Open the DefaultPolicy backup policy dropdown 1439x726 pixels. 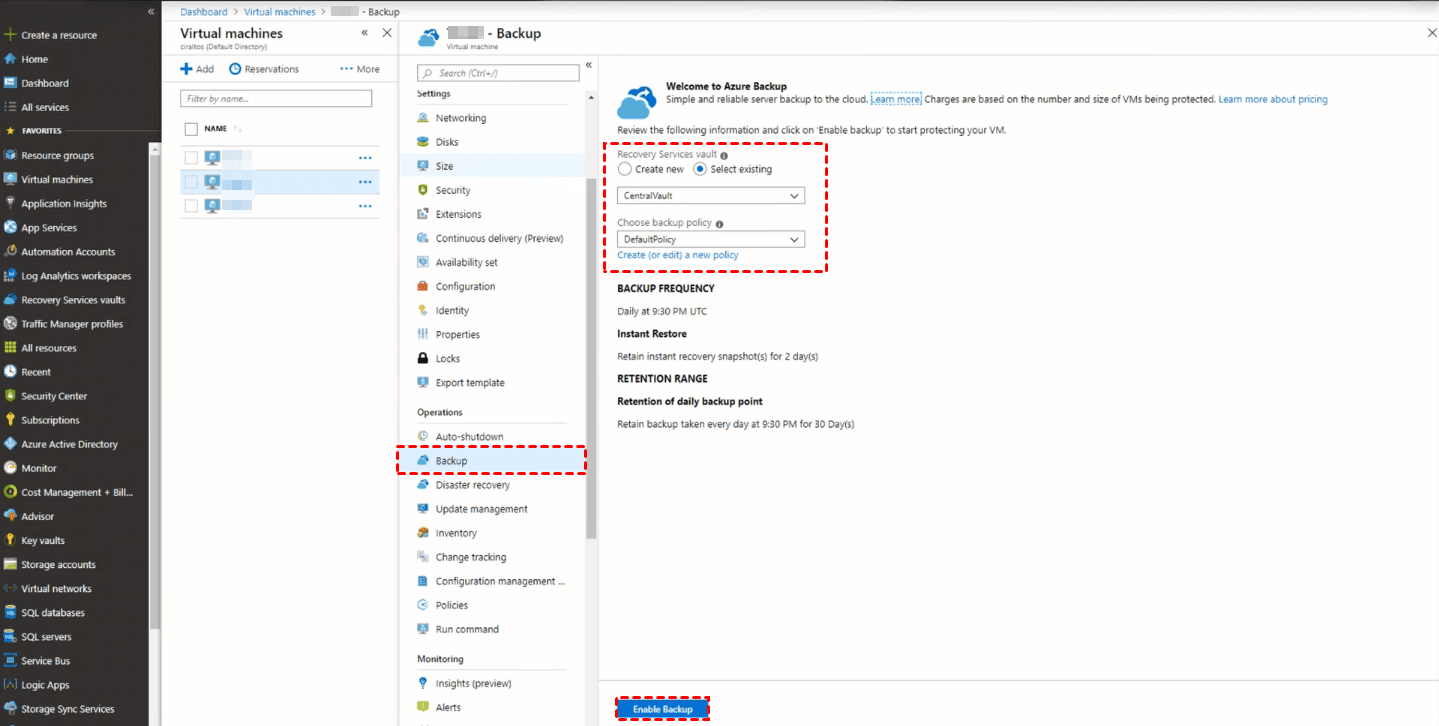(x=711, y=239)
